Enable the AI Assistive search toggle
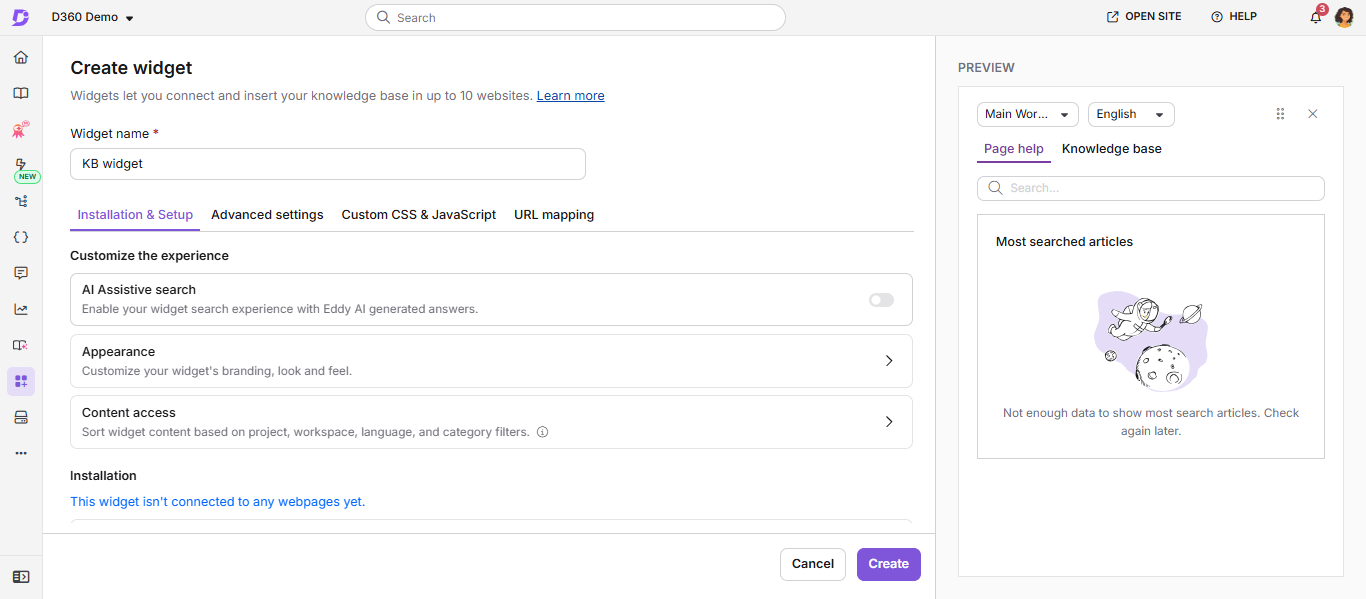The width and height of the screenshot is (1366, 599). (x=881, y=300)
